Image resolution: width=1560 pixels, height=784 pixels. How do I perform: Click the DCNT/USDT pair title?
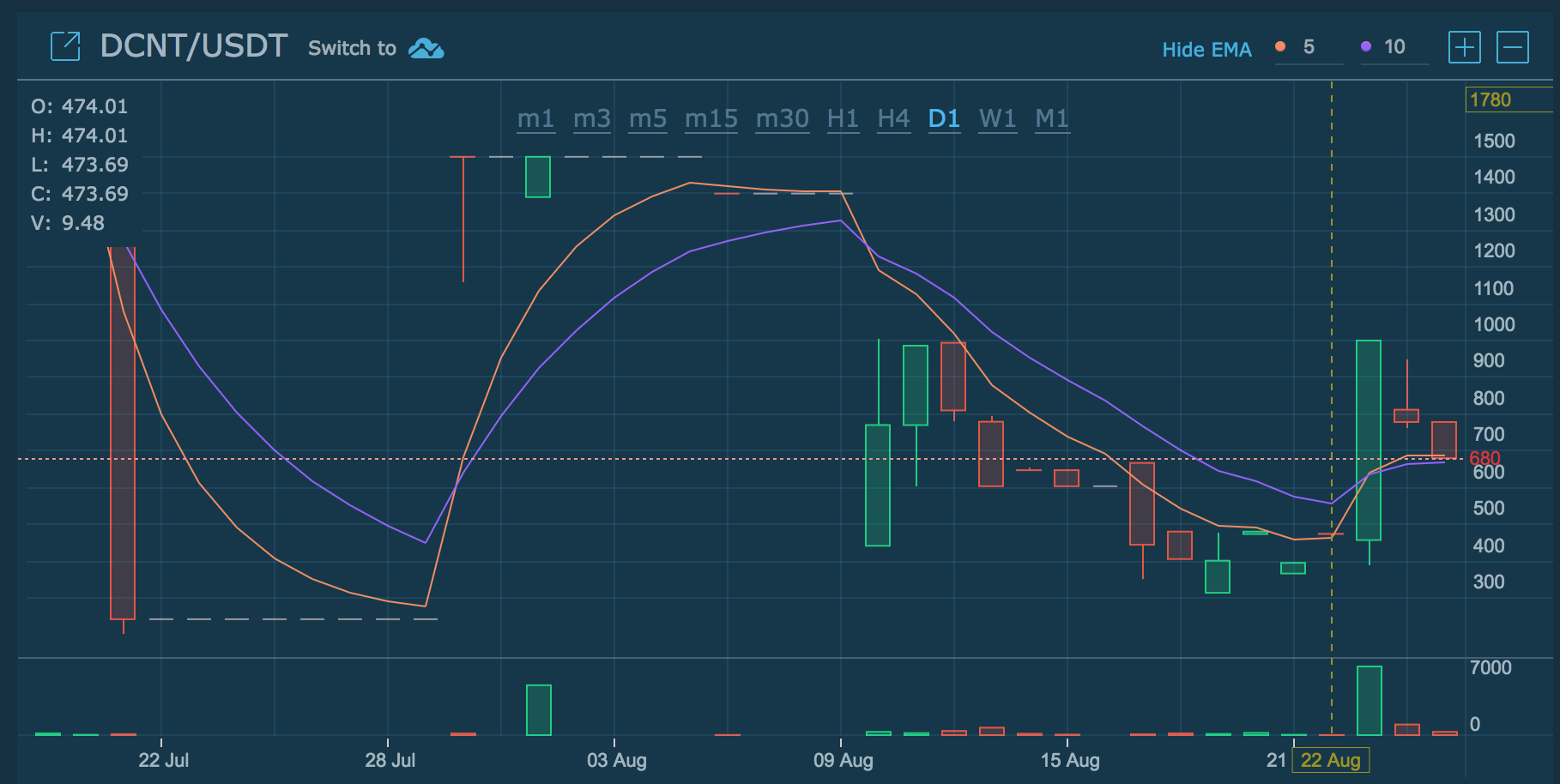pyautogui.click(x=194, y=46)
